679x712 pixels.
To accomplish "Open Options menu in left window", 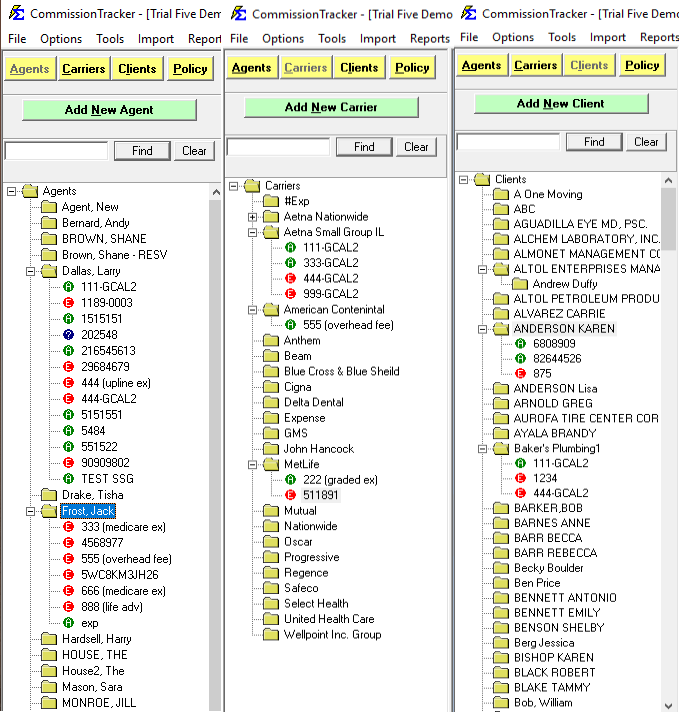I will click(61, 39).
